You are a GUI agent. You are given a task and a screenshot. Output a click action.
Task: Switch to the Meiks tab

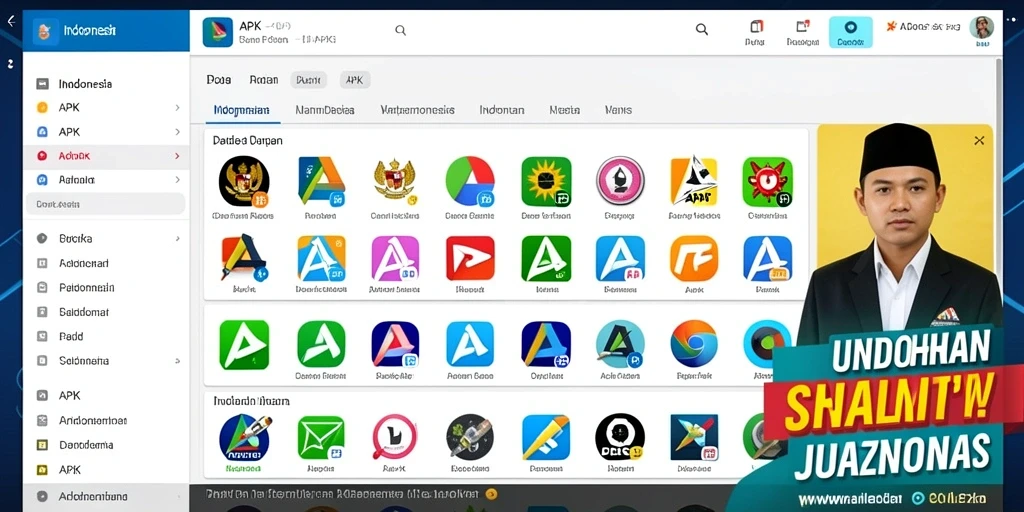tap(618, 110)
